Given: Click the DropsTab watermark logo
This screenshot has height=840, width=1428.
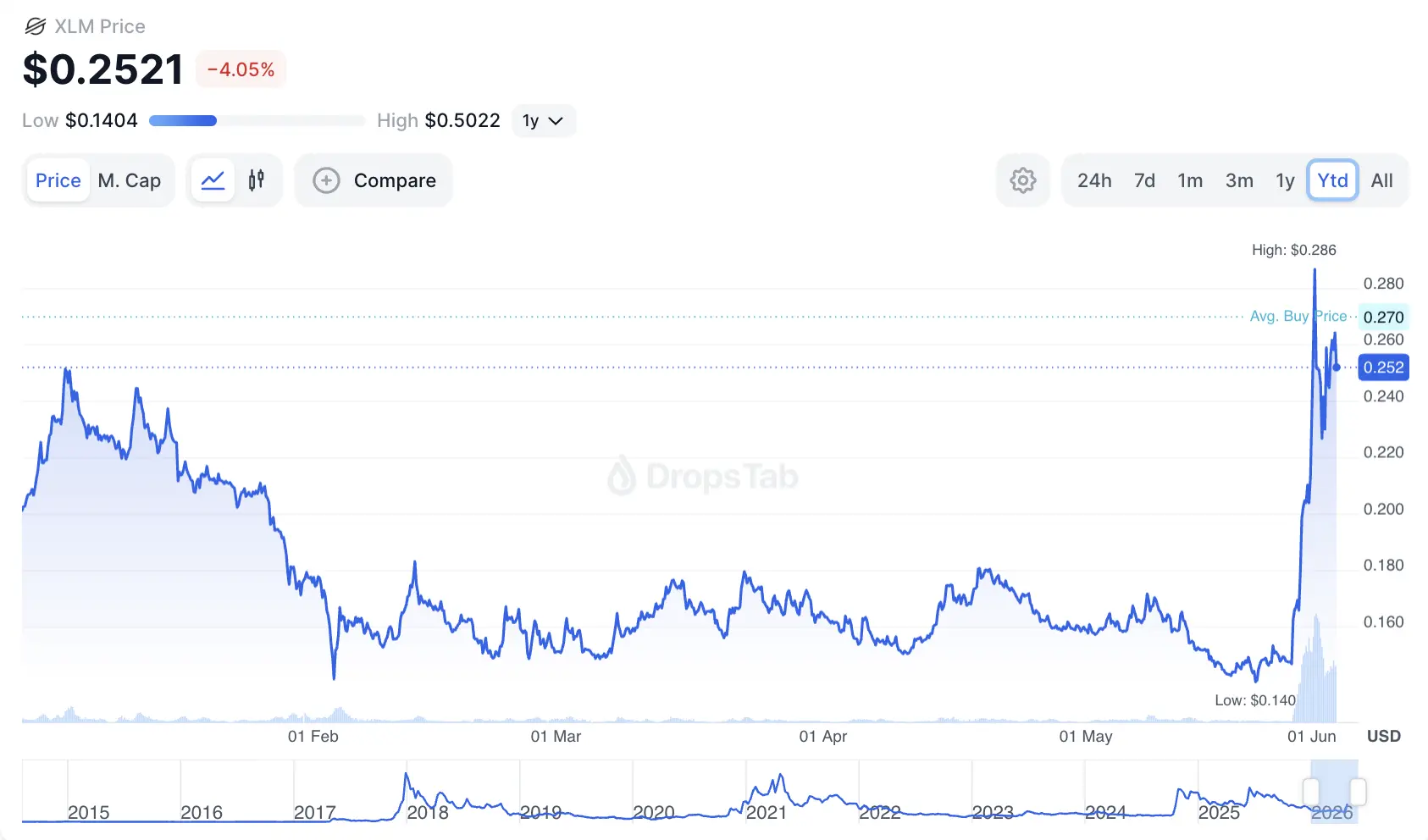Looking at the screenshot, I should tap(621, 476).
